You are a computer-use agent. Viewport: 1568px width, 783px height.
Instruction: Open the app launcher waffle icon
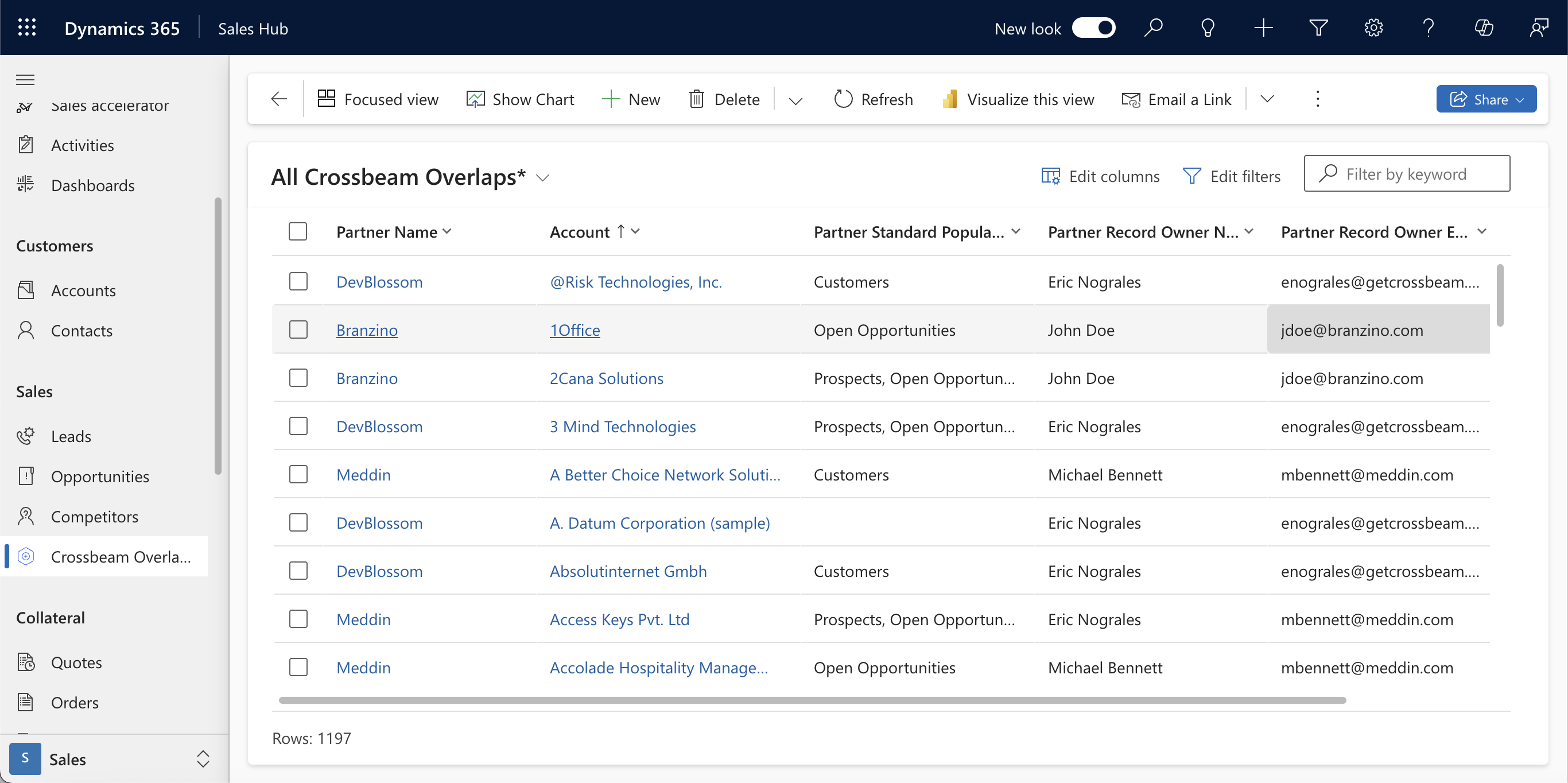pyautogui.click(x=27, y=28)
